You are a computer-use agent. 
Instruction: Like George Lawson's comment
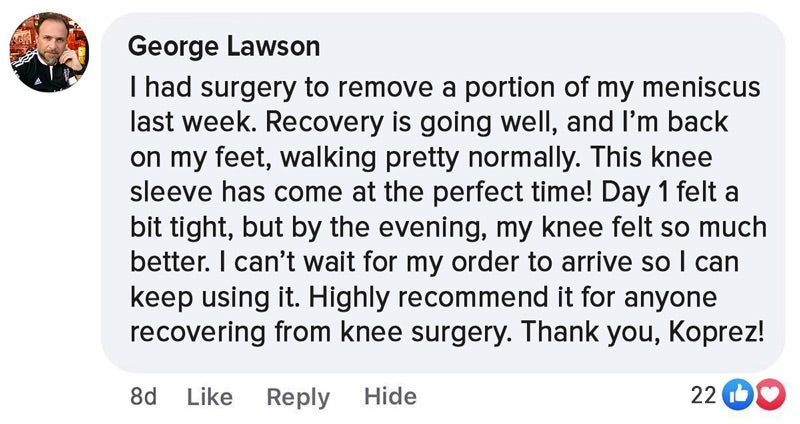click(x=210, y=396)
